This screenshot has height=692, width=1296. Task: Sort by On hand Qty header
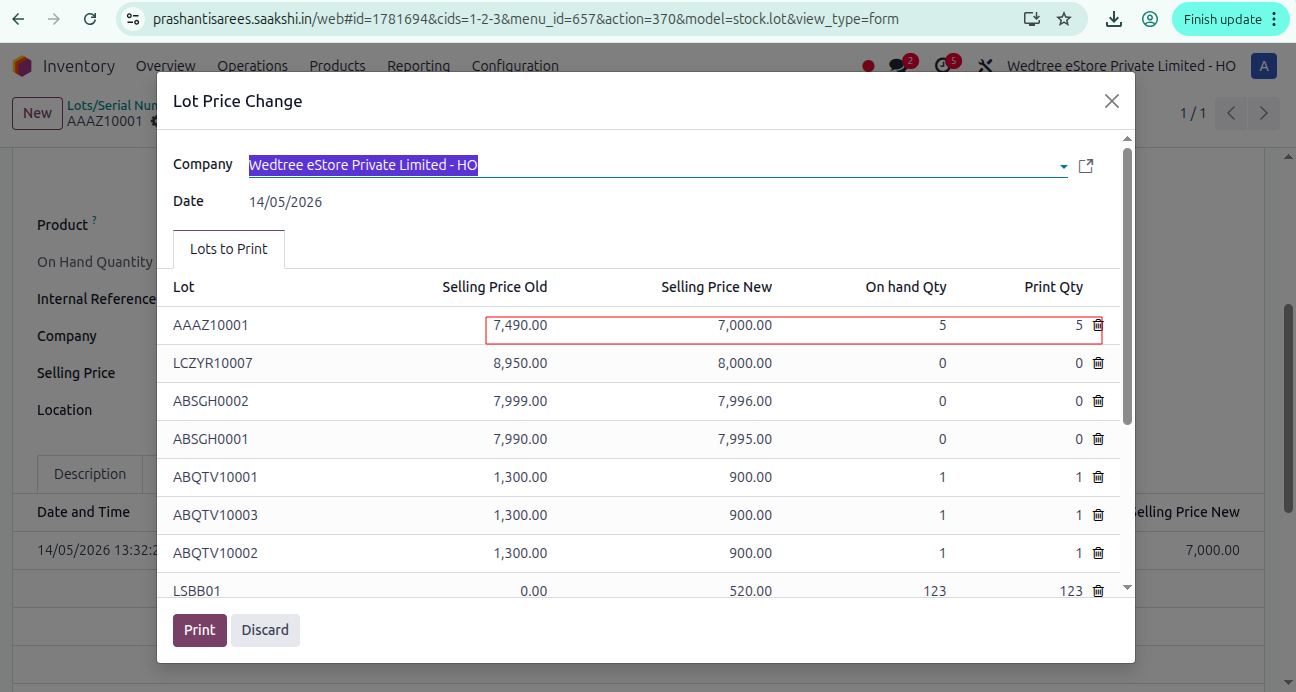pos(906,287)
